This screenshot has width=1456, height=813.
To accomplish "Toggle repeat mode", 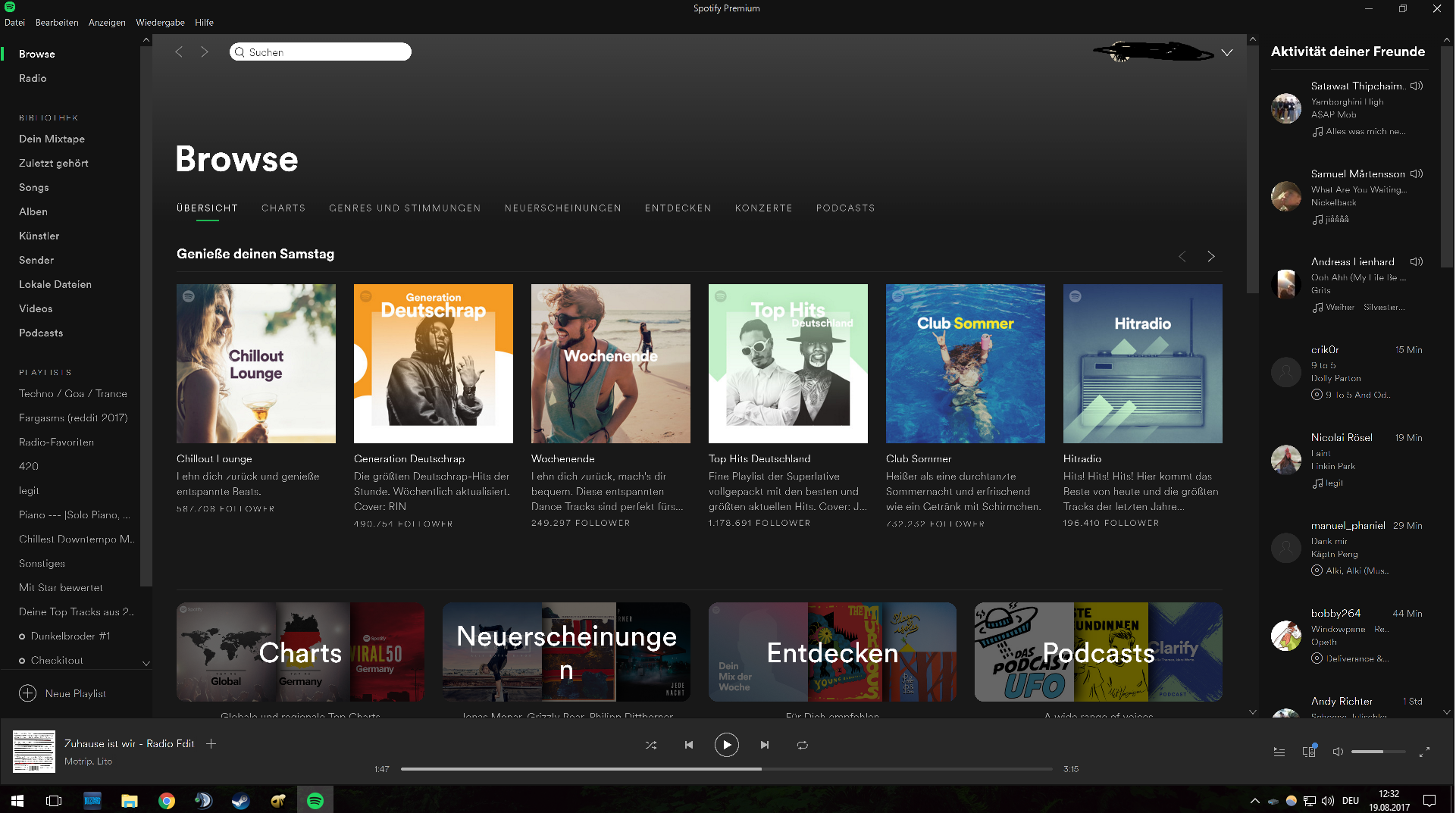I will pos(803,746).
